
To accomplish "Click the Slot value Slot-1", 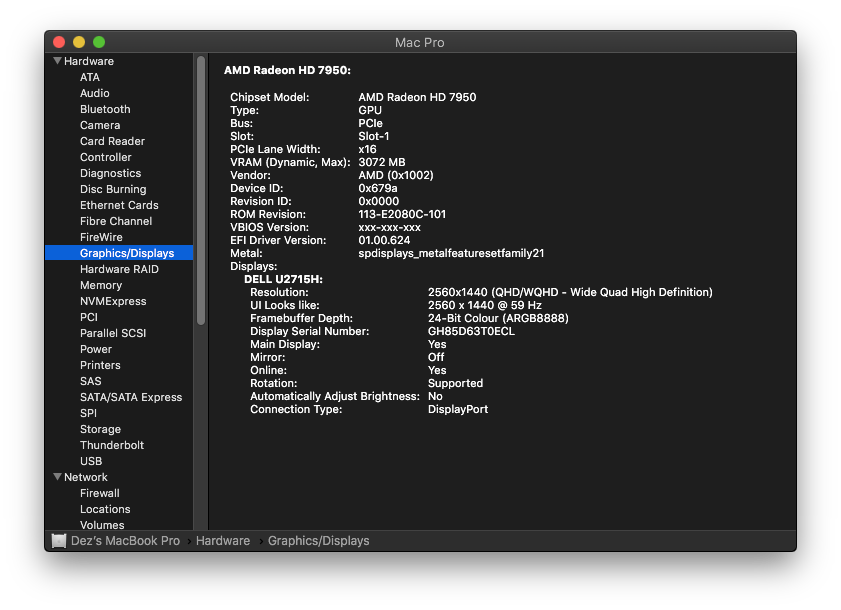I will click(374, 136).
